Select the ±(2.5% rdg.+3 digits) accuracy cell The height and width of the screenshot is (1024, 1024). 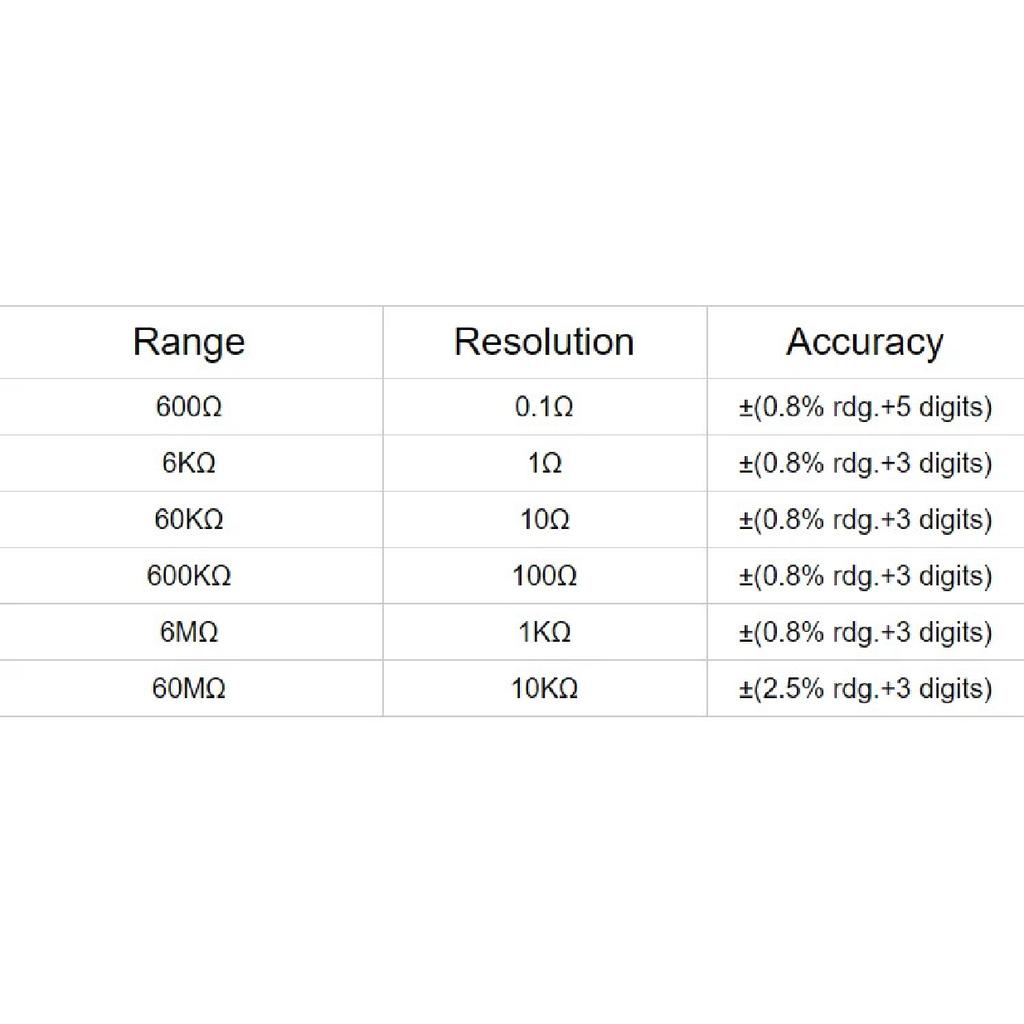point(865,688)
